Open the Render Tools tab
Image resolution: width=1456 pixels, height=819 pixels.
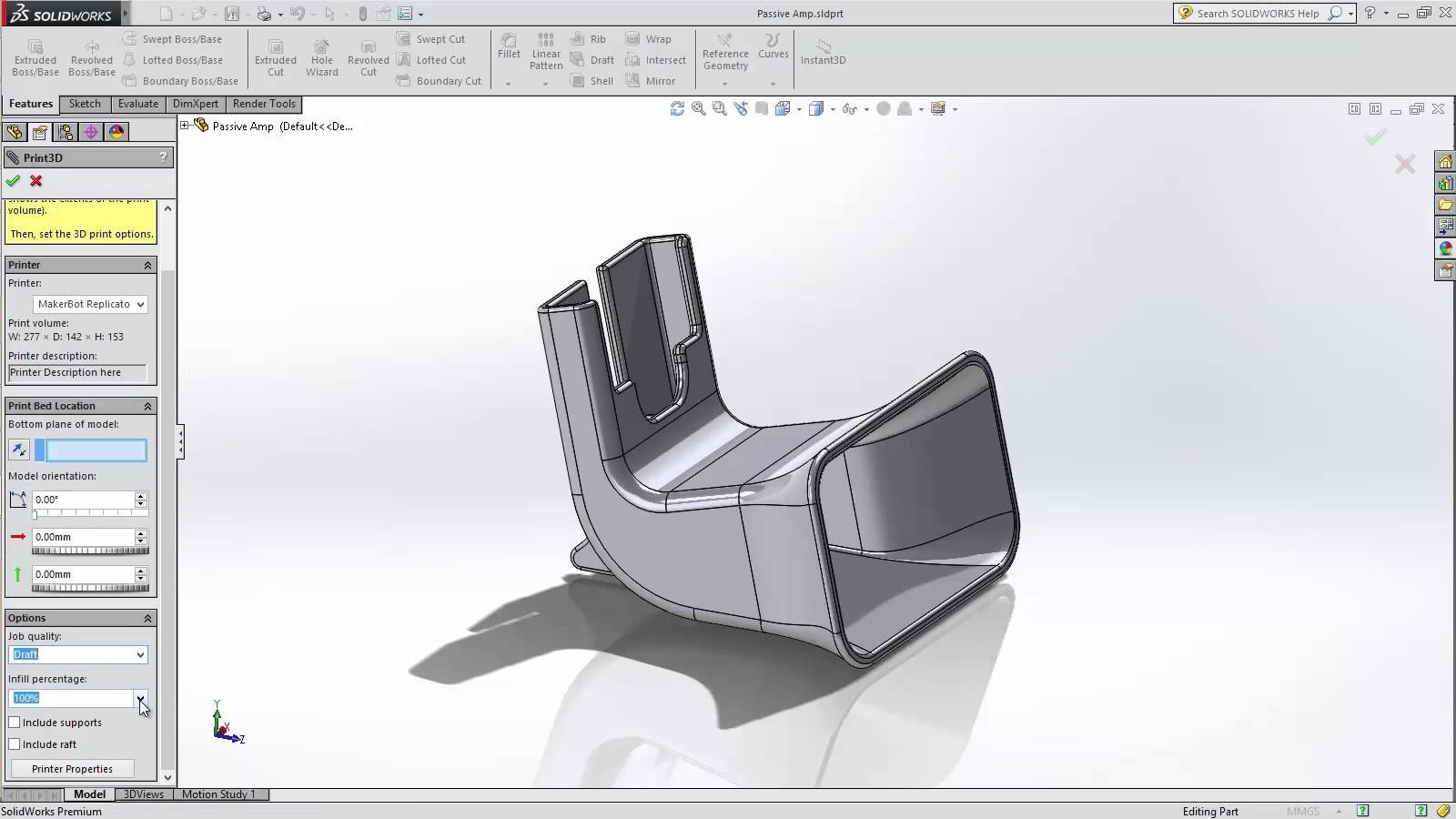(264, 104)
